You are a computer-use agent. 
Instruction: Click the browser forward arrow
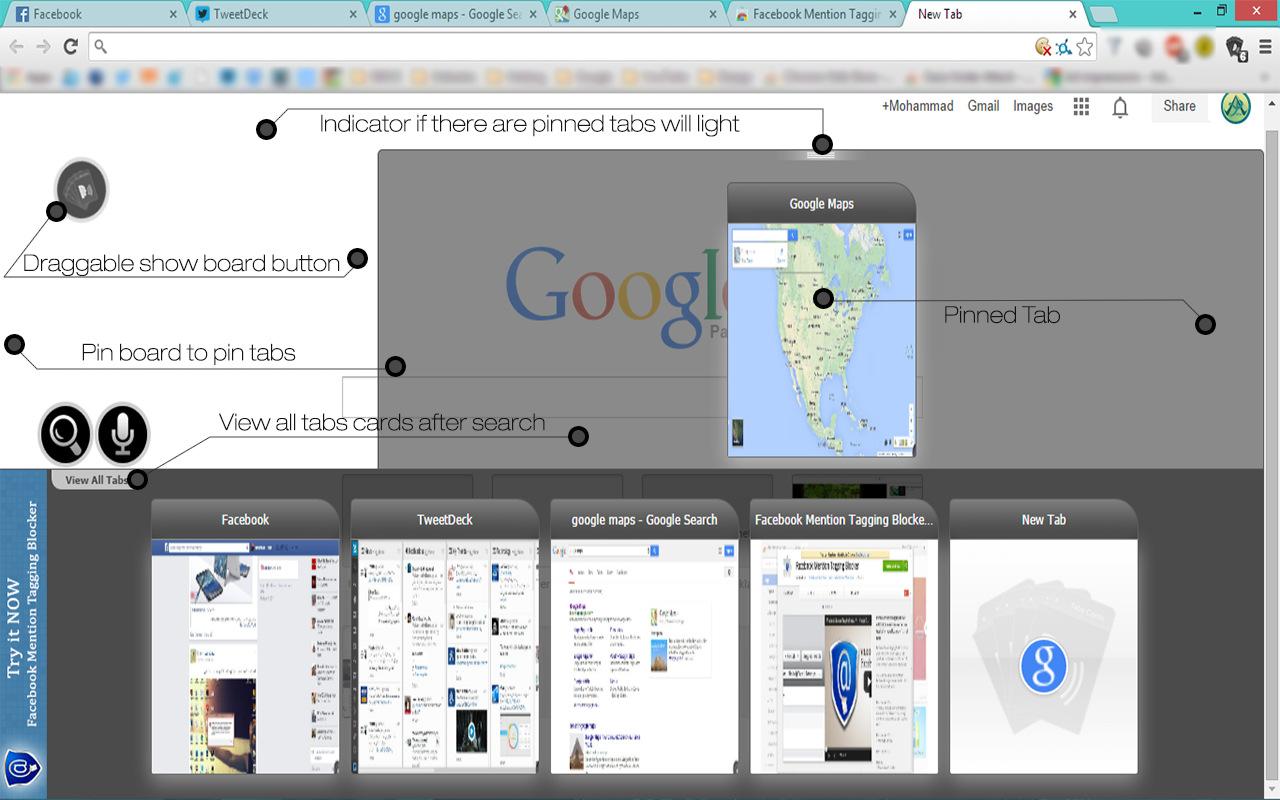click(43, 47)
